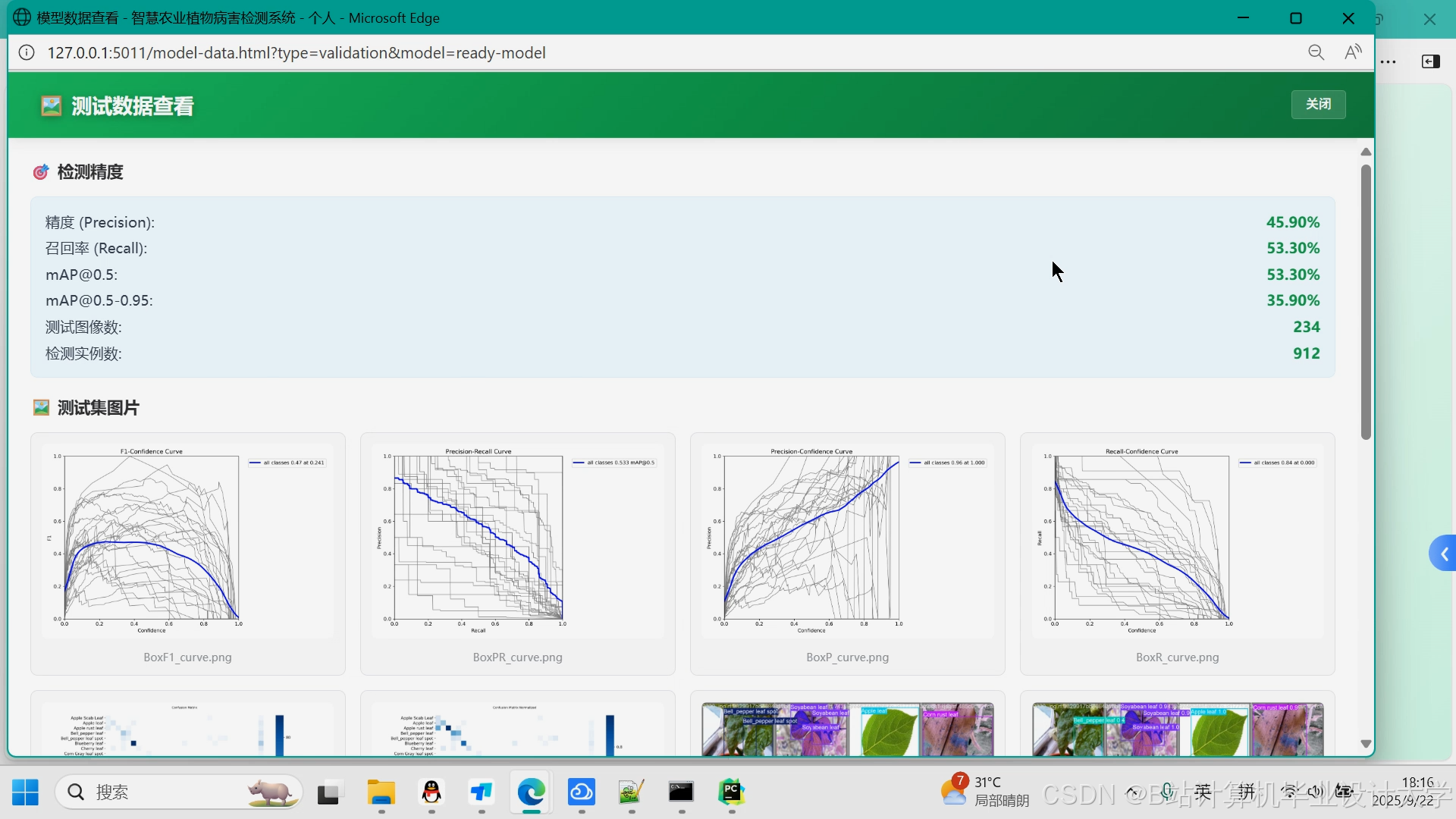The height and width of the screenshot is (819, 1456).
Task: Expand the blue side panel chevron
Action: (x=1443, y=554)
